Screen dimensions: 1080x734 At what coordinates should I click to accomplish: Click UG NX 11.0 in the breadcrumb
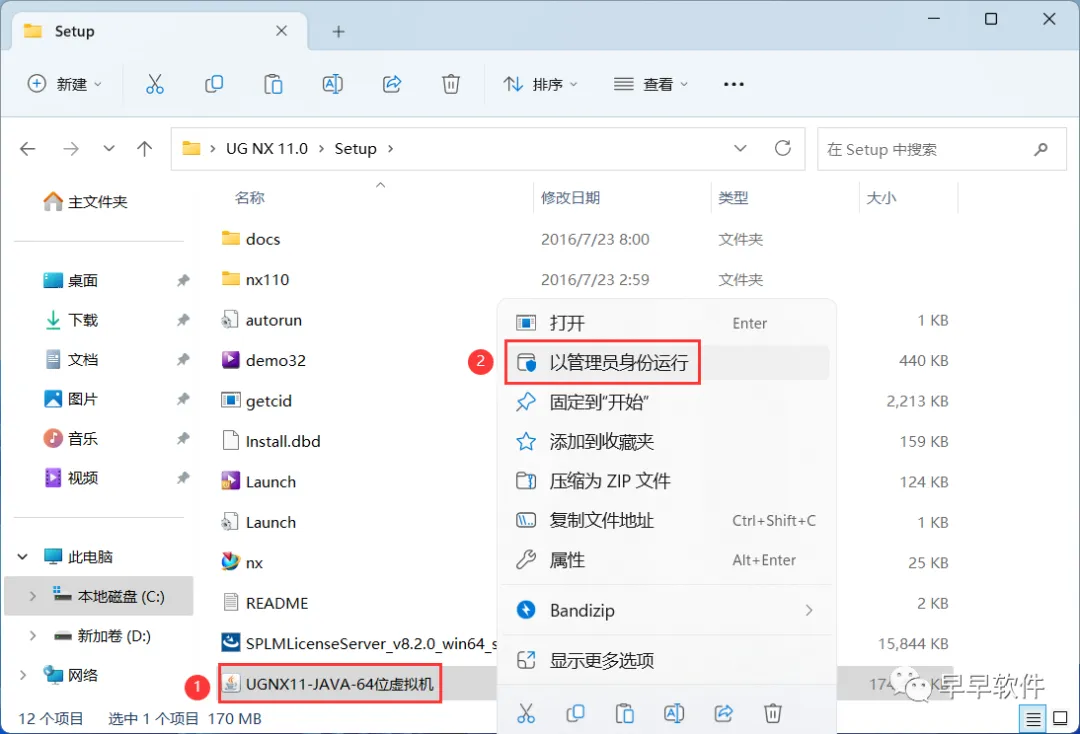click(267, 149)
